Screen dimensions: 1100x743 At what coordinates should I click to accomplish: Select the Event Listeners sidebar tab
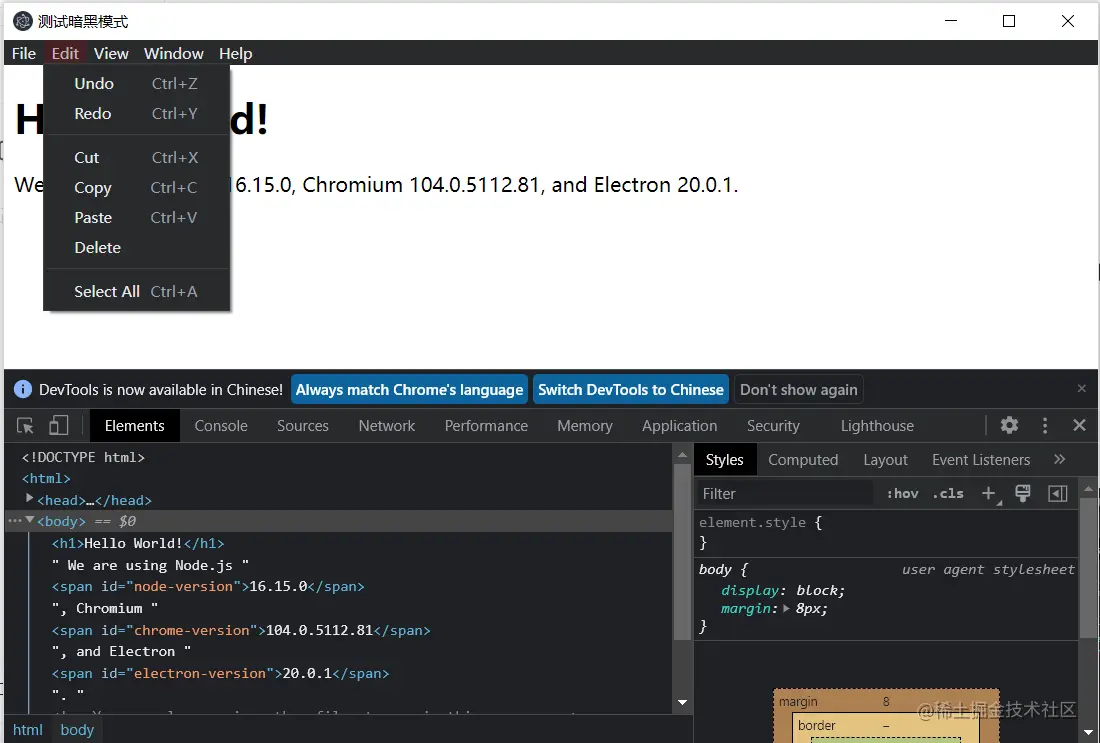pos(981,460)
